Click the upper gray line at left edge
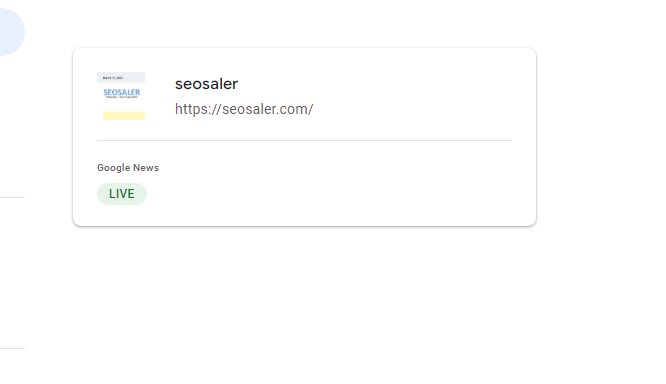This screenshot has height=384, width=666. (x=12, y=197)
